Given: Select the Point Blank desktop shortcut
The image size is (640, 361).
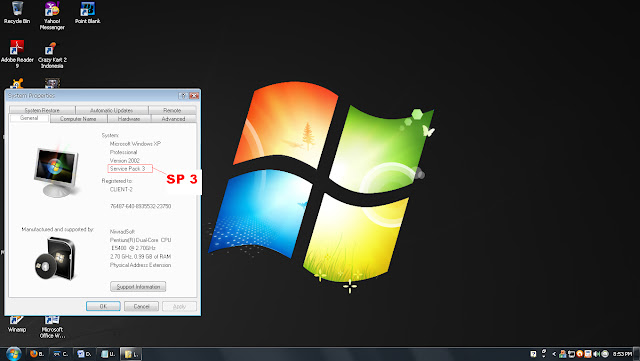Looking at the screenshot, I should (x=87, y=13).
